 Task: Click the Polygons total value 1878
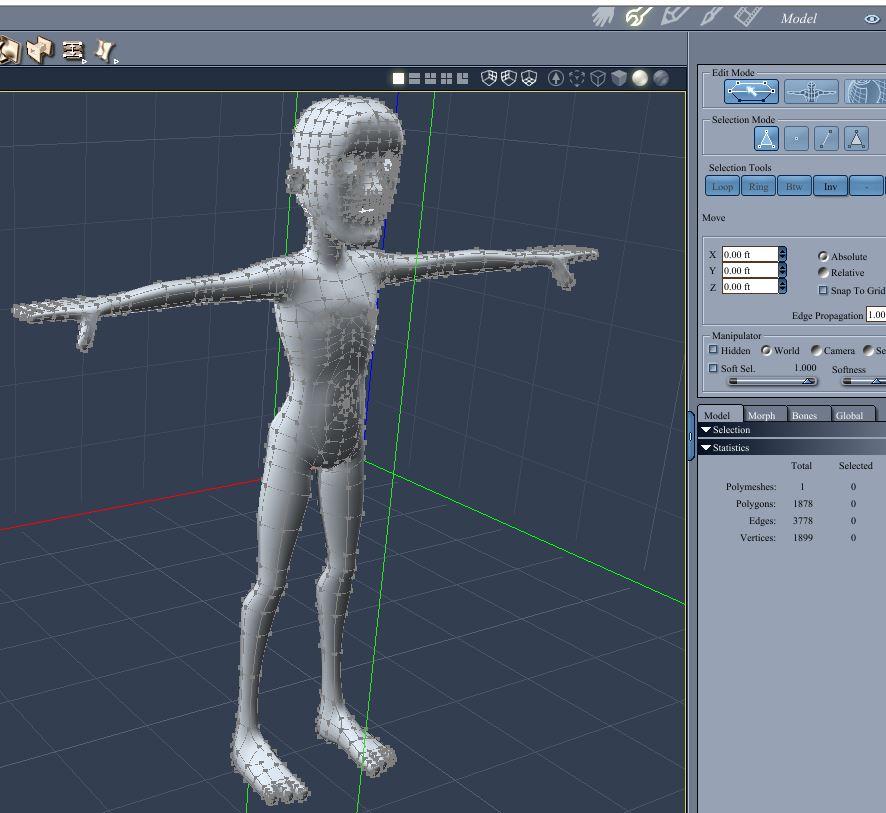(x=802, y=503)
